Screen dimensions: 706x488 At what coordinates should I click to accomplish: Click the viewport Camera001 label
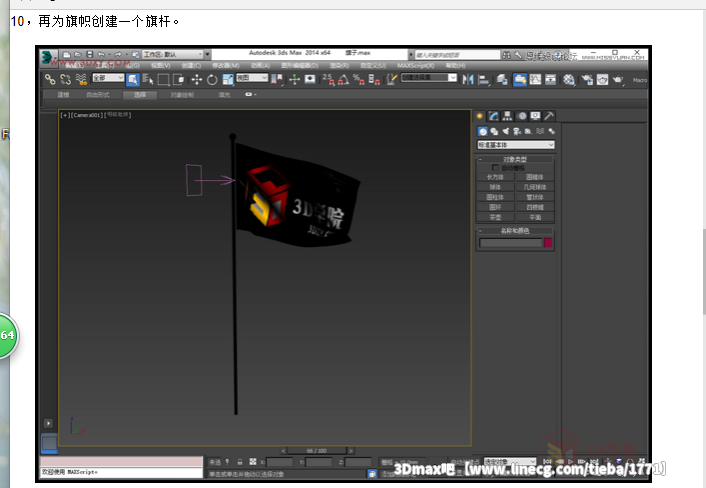(87, 115)
